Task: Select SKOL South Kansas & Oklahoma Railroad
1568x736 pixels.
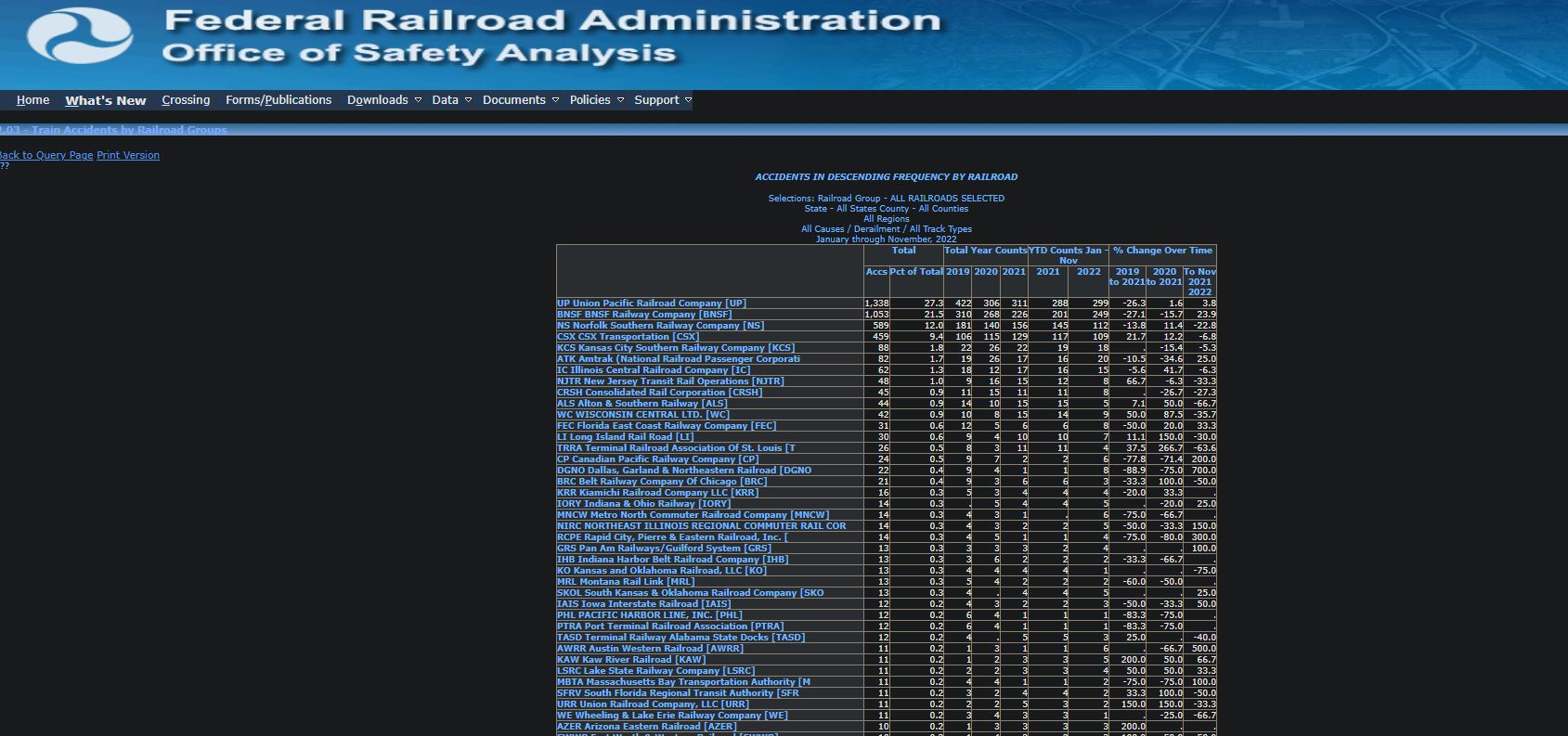Action: coord(691,593)
